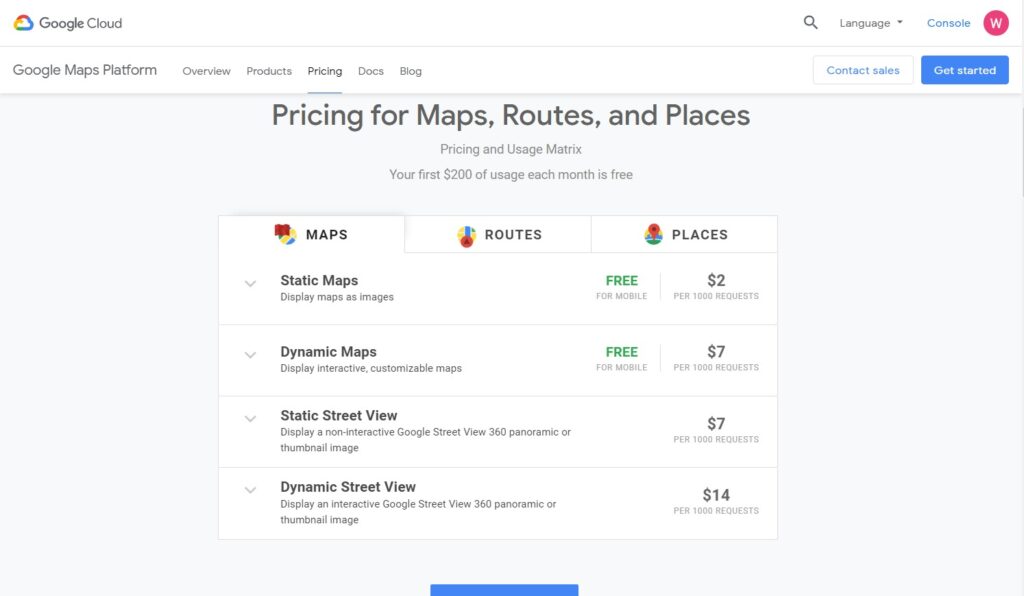Expand the Dynamic Street View row
The image size is (1024, 596).
[x=250, y=490]
